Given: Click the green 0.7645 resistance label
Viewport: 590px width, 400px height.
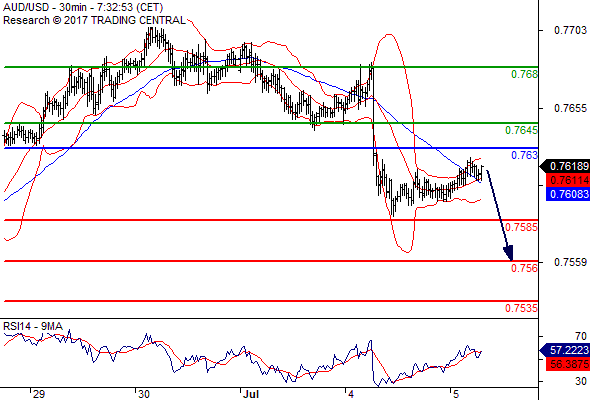Looking at the screenshot, I should coord(521,130).
